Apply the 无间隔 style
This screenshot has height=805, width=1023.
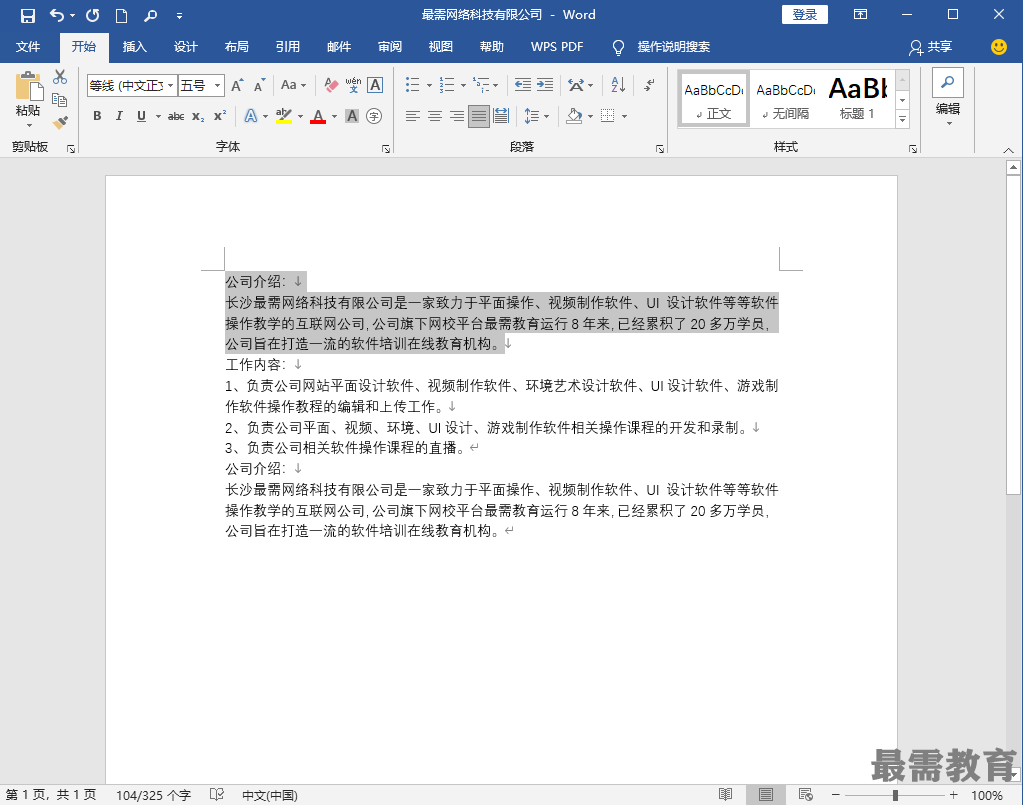[786, 100]
